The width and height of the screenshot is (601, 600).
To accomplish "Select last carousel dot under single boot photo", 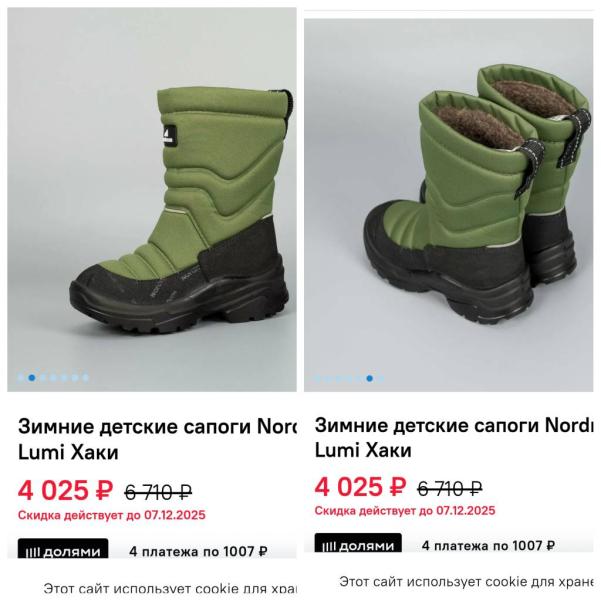I will pyautogui.click(x=85, y=378).
